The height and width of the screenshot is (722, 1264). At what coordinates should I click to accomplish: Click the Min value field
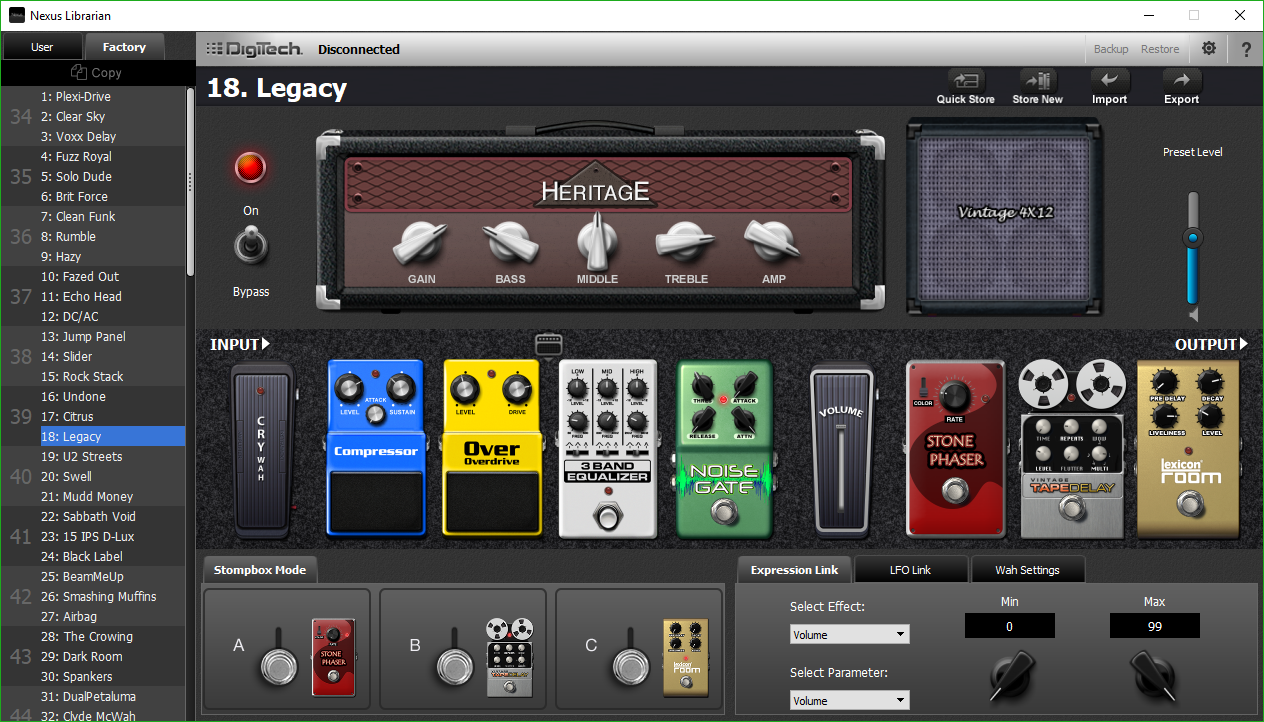(x=1009, y=626)
